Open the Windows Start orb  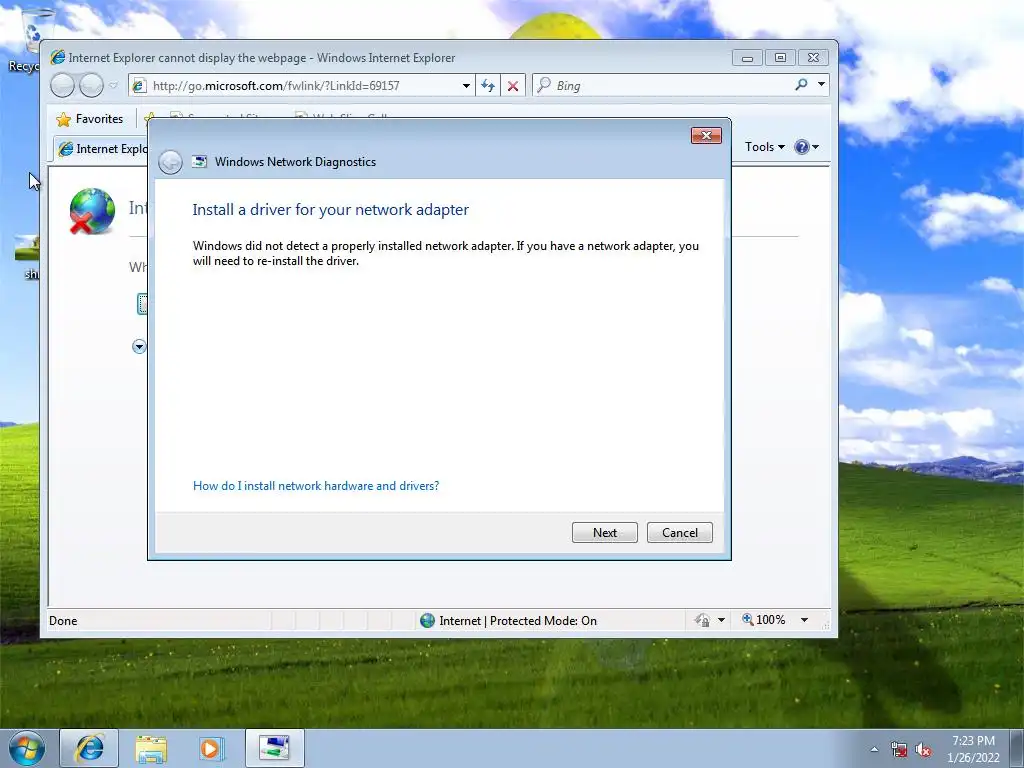pos(26,748)
